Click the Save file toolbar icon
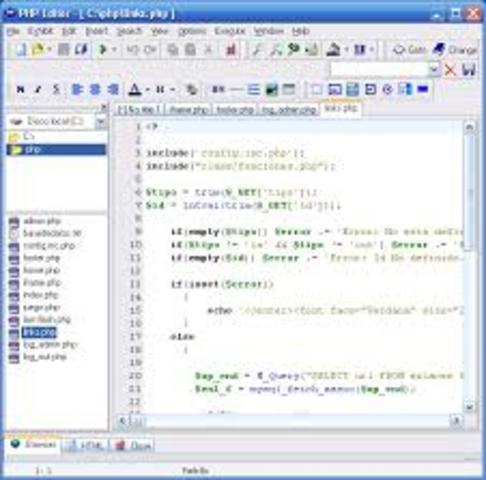486x480 pixels. tap(63, 50)
